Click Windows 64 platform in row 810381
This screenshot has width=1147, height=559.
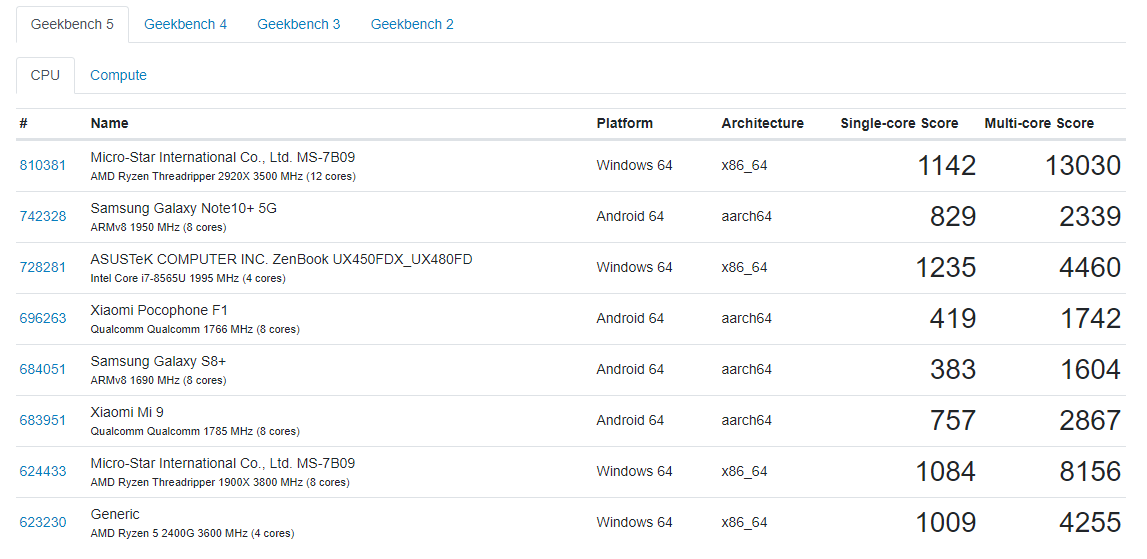pos(634,165)
